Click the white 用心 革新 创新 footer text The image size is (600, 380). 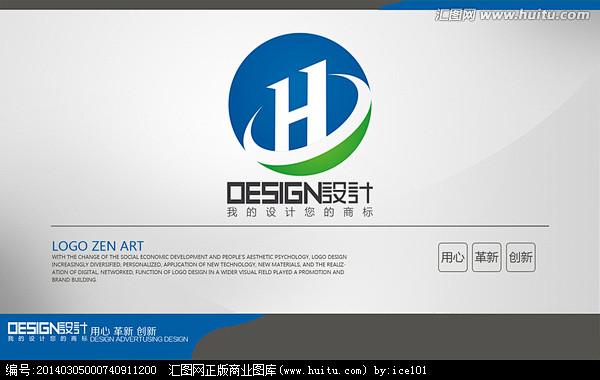click(x=123, y=331)
